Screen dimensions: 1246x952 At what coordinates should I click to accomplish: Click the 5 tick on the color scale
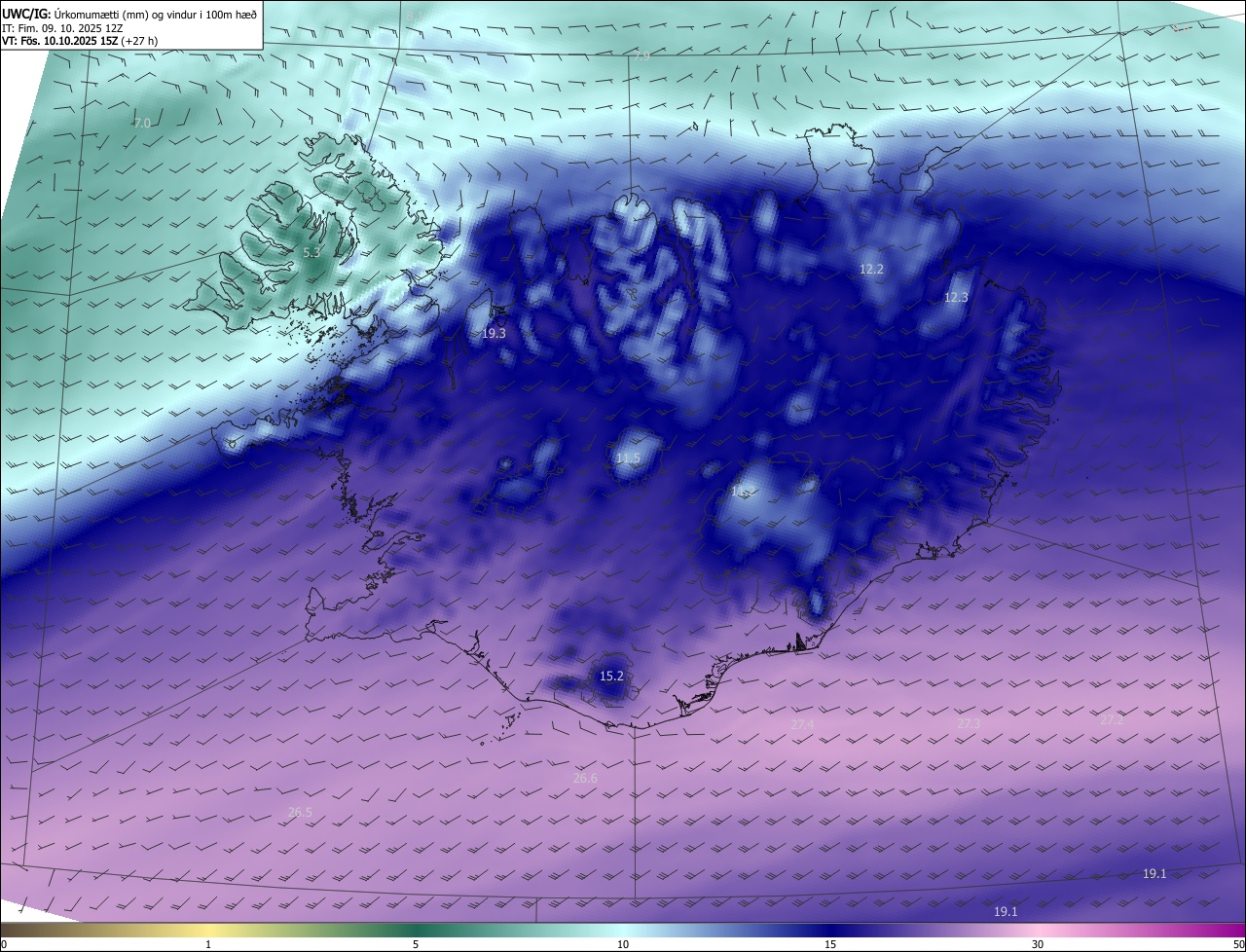click(416, 944)
